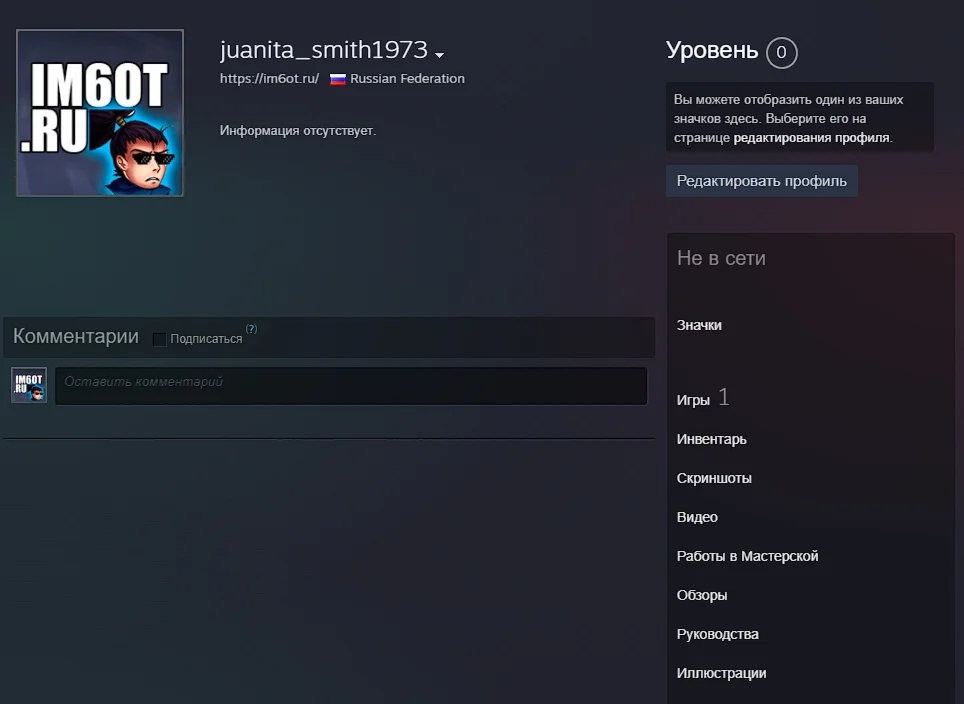Open the large IM6OT.RU profile avatar
The image size is (964, 704).
(100, 113)
